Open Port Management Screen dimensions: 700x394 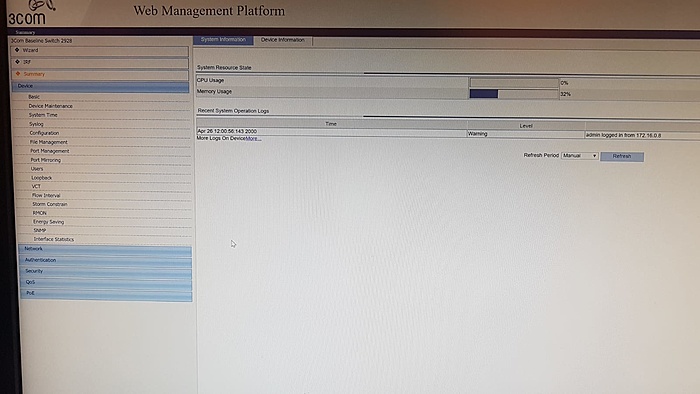50,151
